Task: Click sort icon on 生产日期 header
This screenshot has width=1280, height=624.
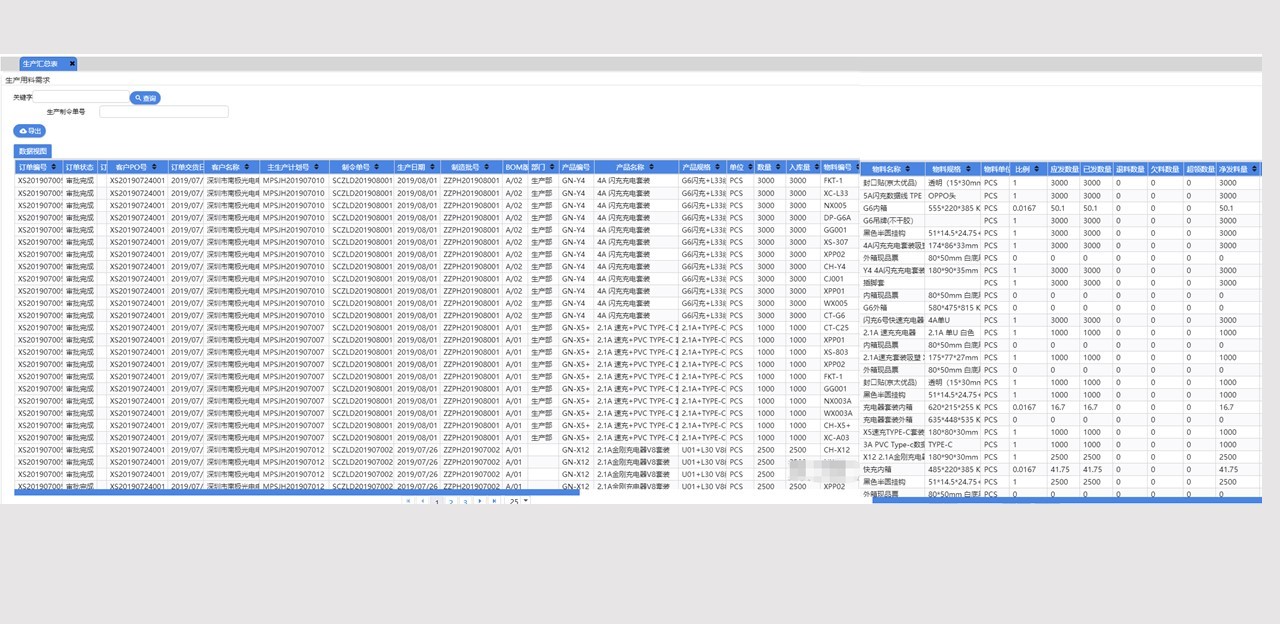Action: (x=433, y=167)
